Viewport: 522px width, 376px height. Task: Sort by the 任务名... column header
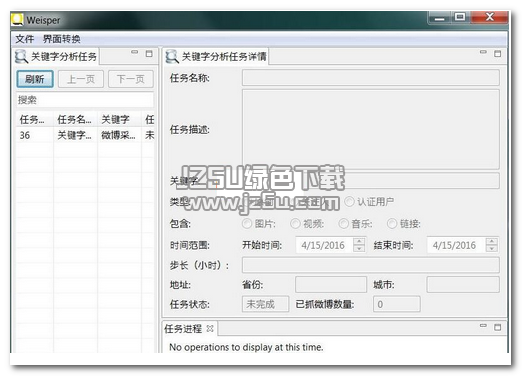[75, 119]
